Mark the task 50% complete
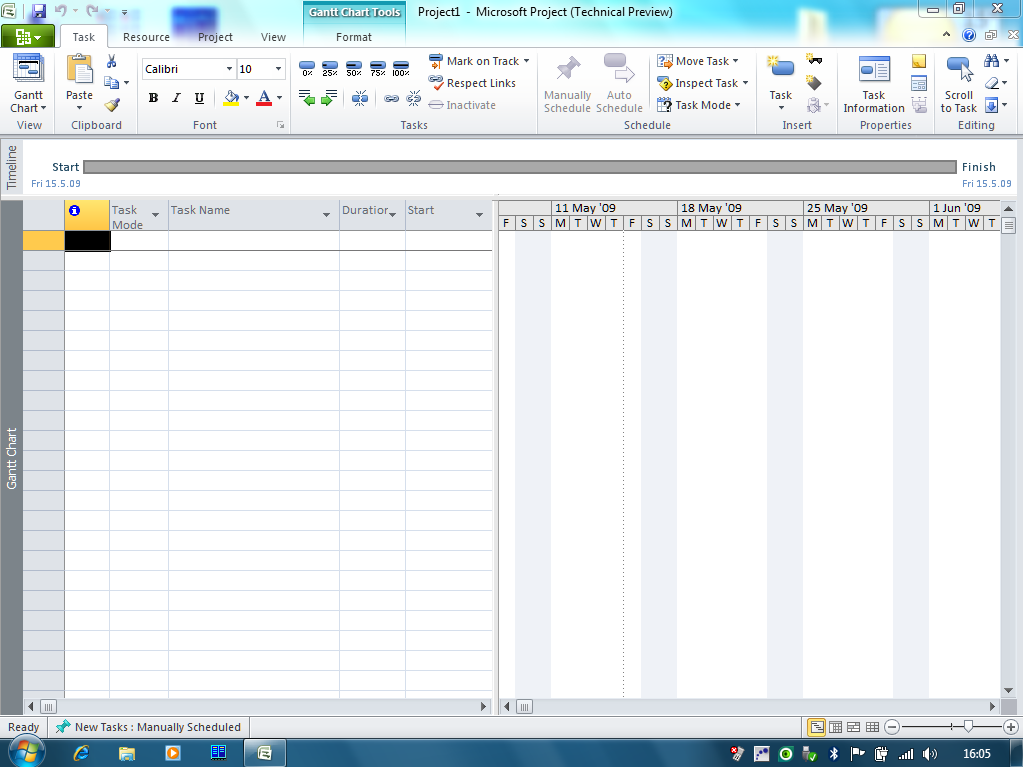This screenshot has width=1023, height=767. click(x=354, y=68)
